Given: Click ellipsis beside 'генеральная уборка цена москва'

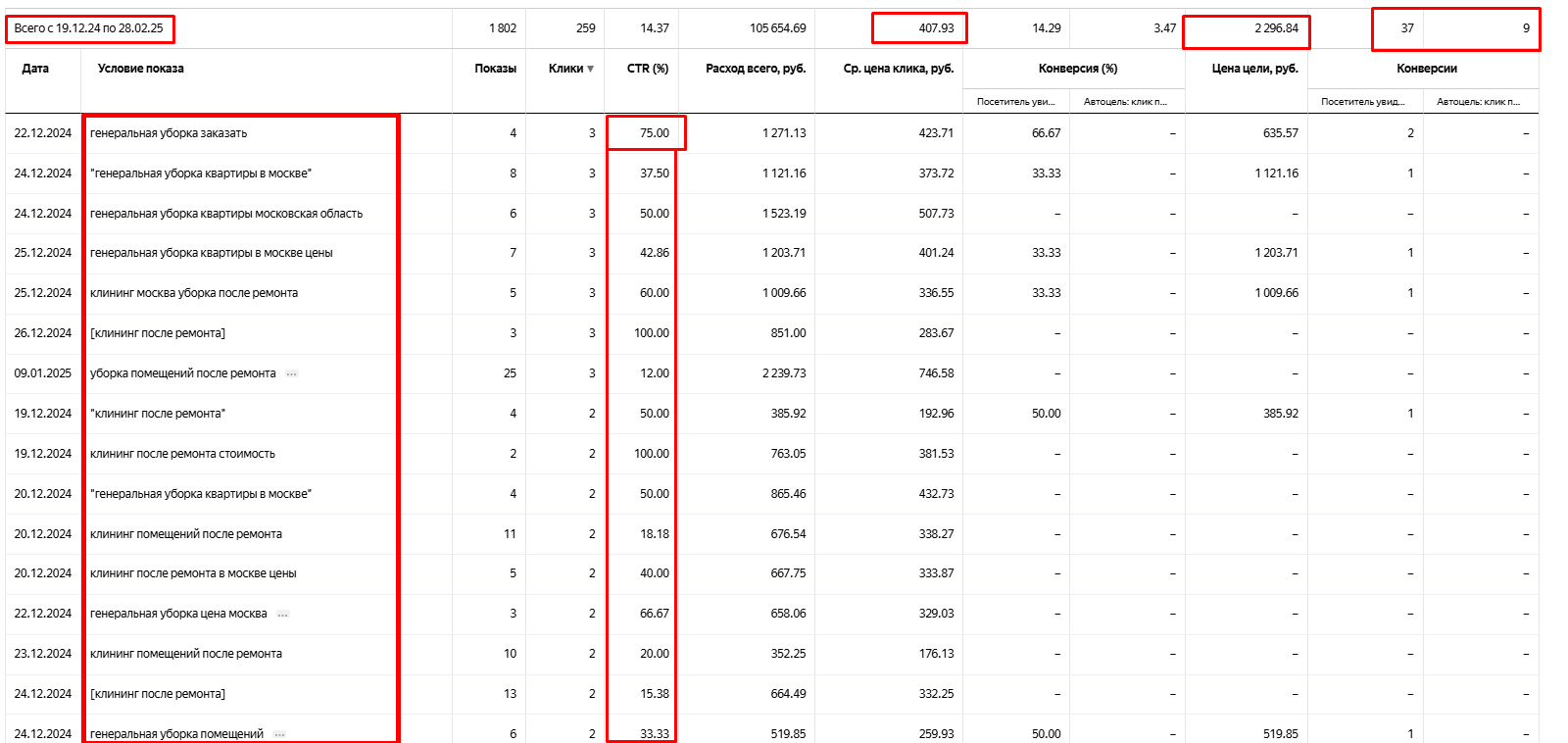Looking at the screenshot, I should pos(283,614).
